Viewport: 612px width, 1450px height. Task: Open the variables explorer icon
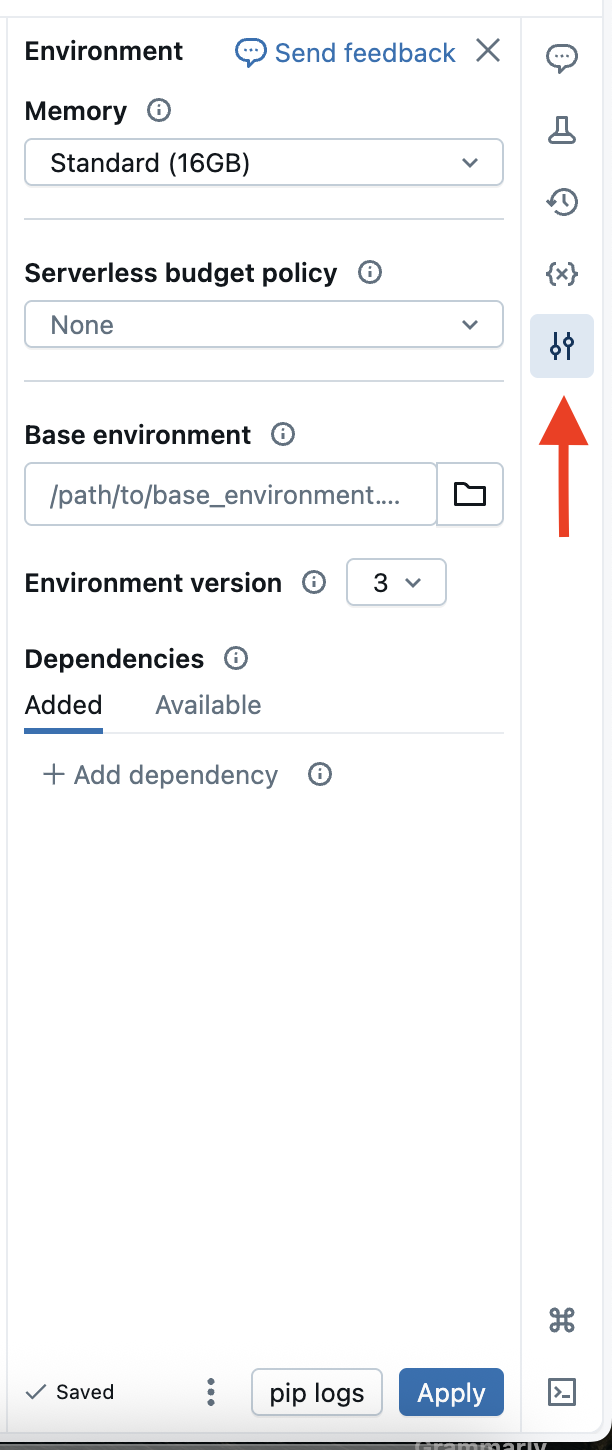[x=561, y=274]
